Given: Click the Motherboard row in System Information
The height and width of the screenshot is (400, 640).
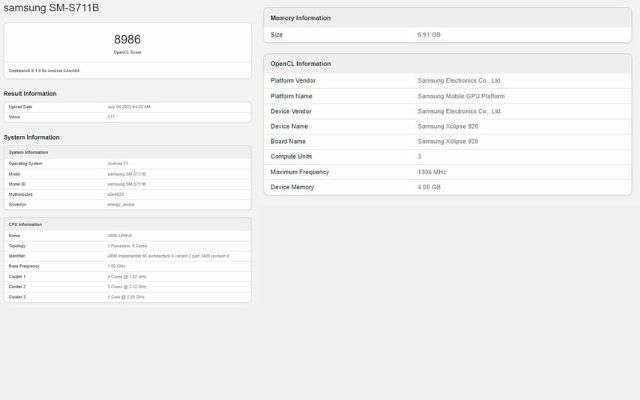Looking at the screenshot, I should point(127,194).
